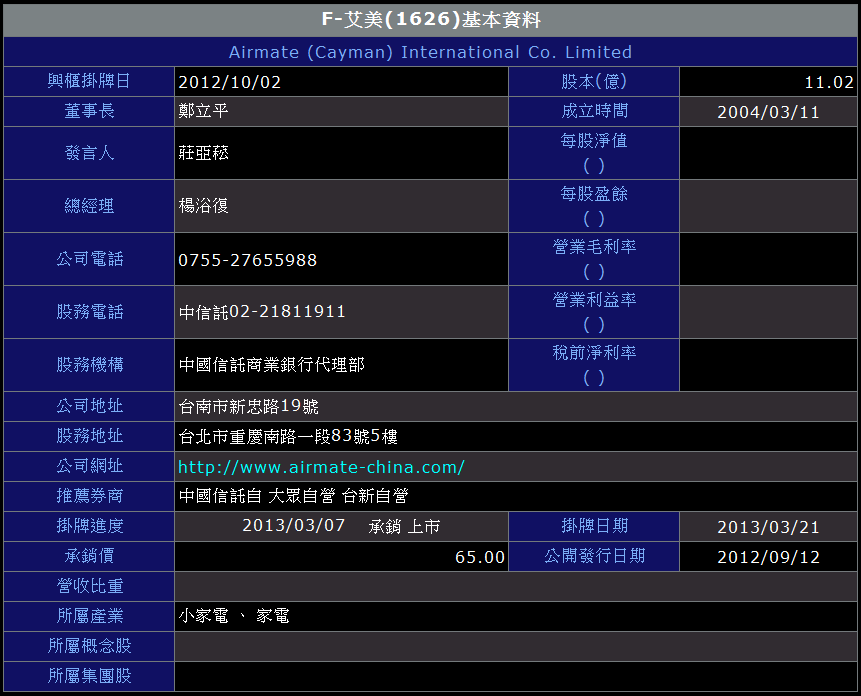Screen dimensions: 861x696
Task: Select address 台南市新忠路19號
Action: point(248,406)
